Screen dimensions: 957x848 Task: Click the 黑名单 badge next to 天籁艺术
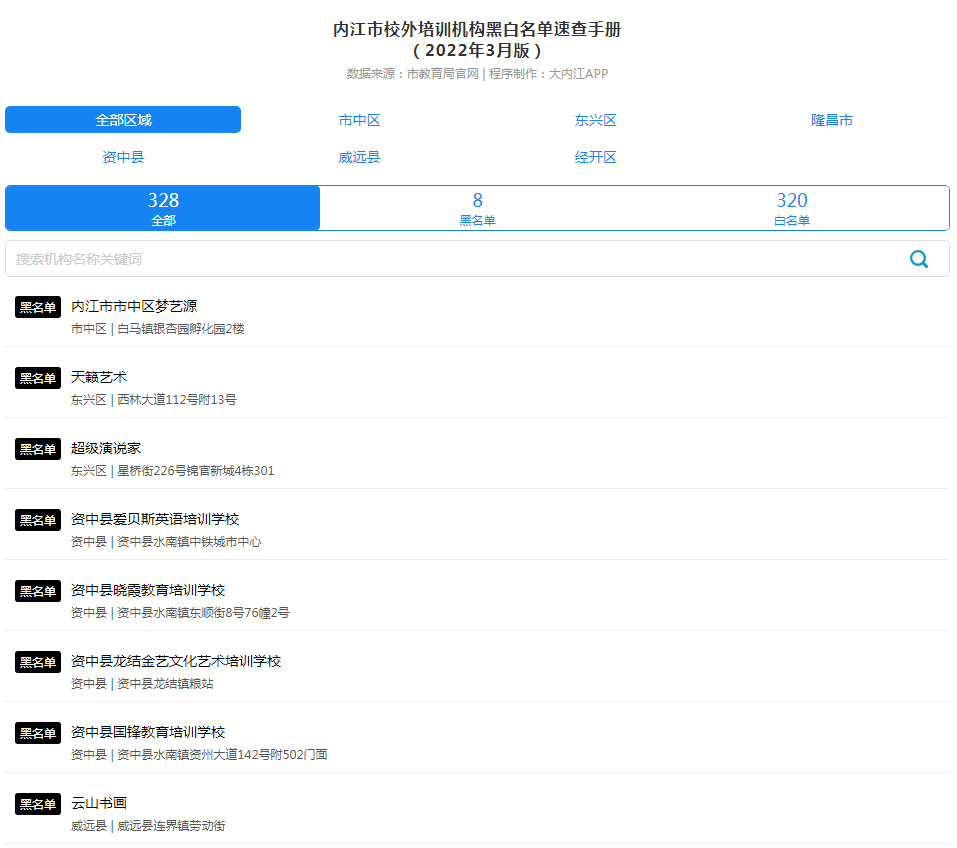pyautogui.click(x=37, y=378)
